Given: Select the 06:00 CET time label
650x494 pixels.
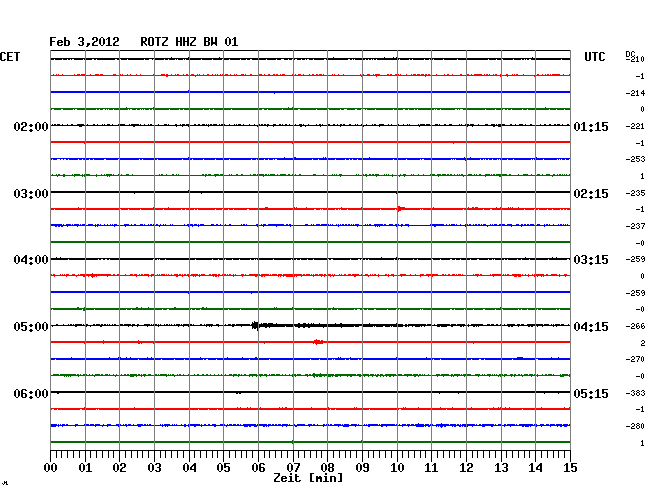Looking at the screenshot, I should (31, 393).
